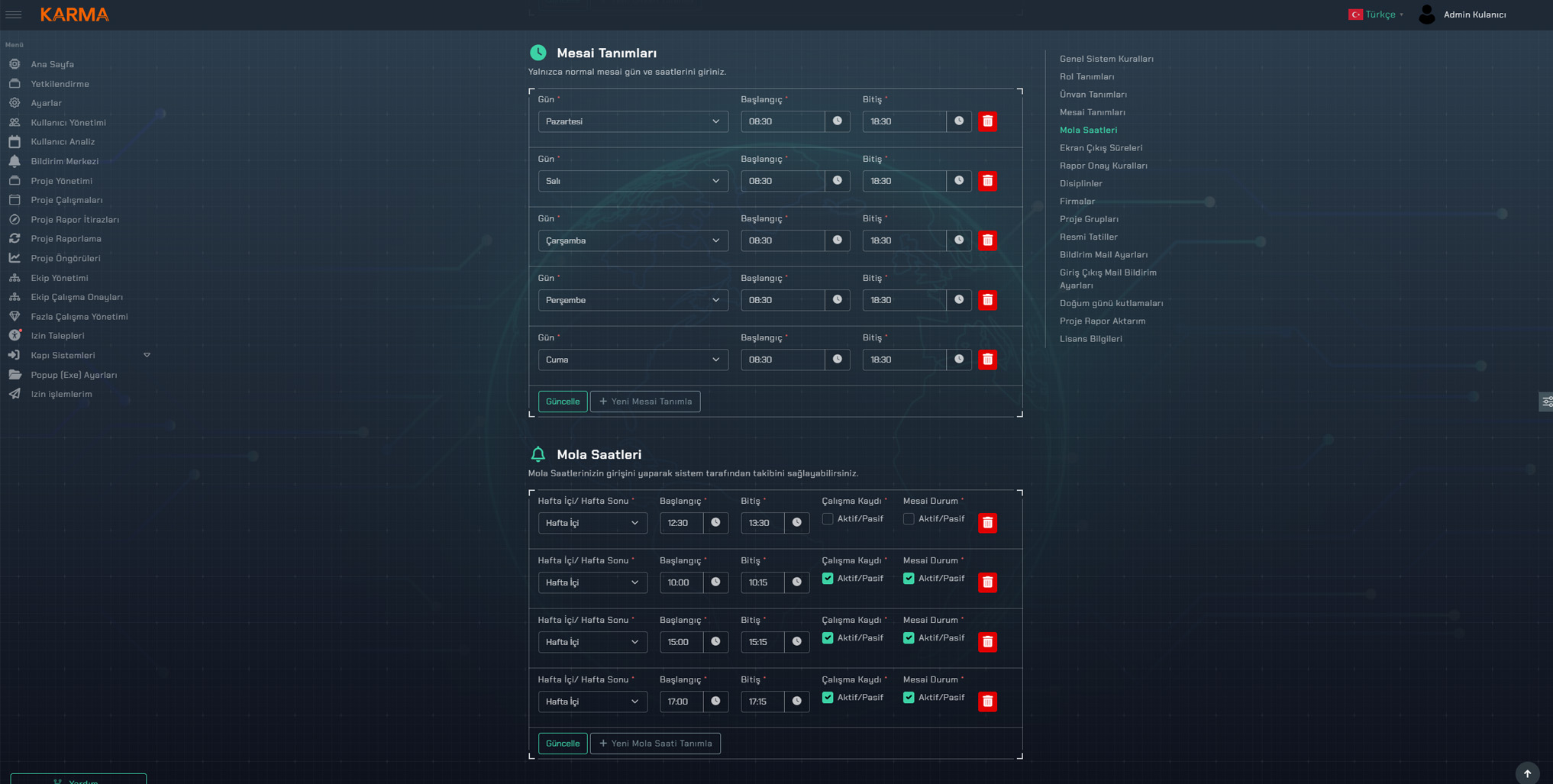Open time picker for Salı start time

pos(837,181)
